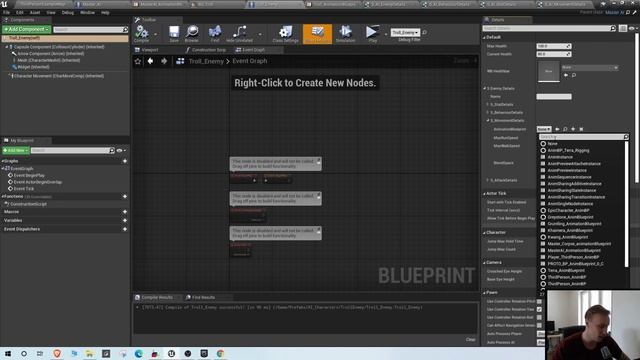Expand S_AttackDetails struct
The image size is (640, 360).
pos(487,180)
